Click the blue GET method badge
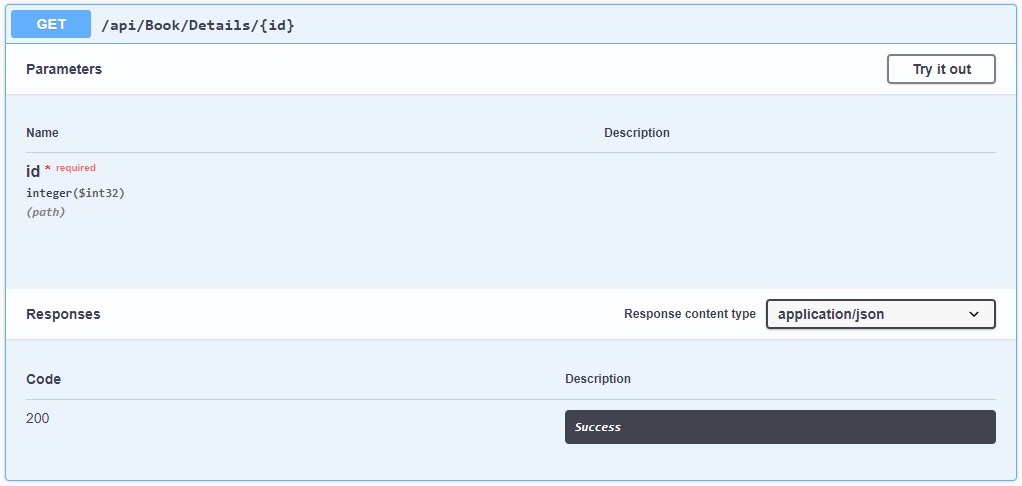Image resolution: width=1022 pixels, height=486 pixels. (x=51, y=25)
